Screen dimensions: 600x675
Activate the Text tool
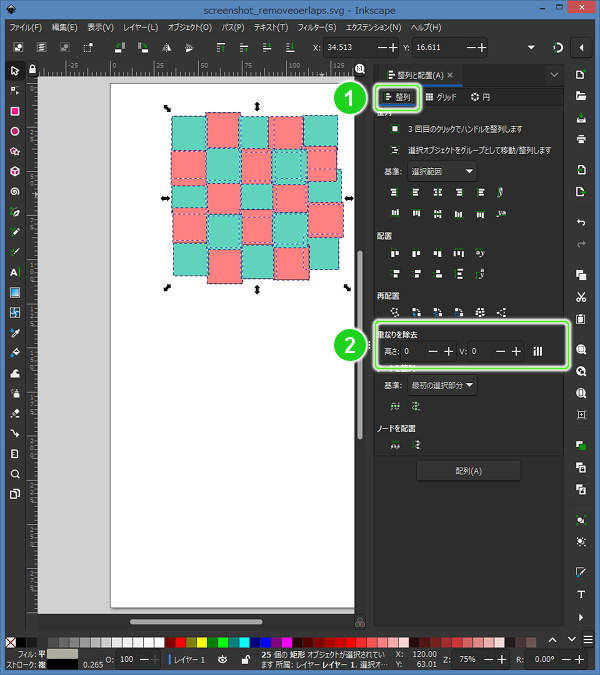(15, 272)
